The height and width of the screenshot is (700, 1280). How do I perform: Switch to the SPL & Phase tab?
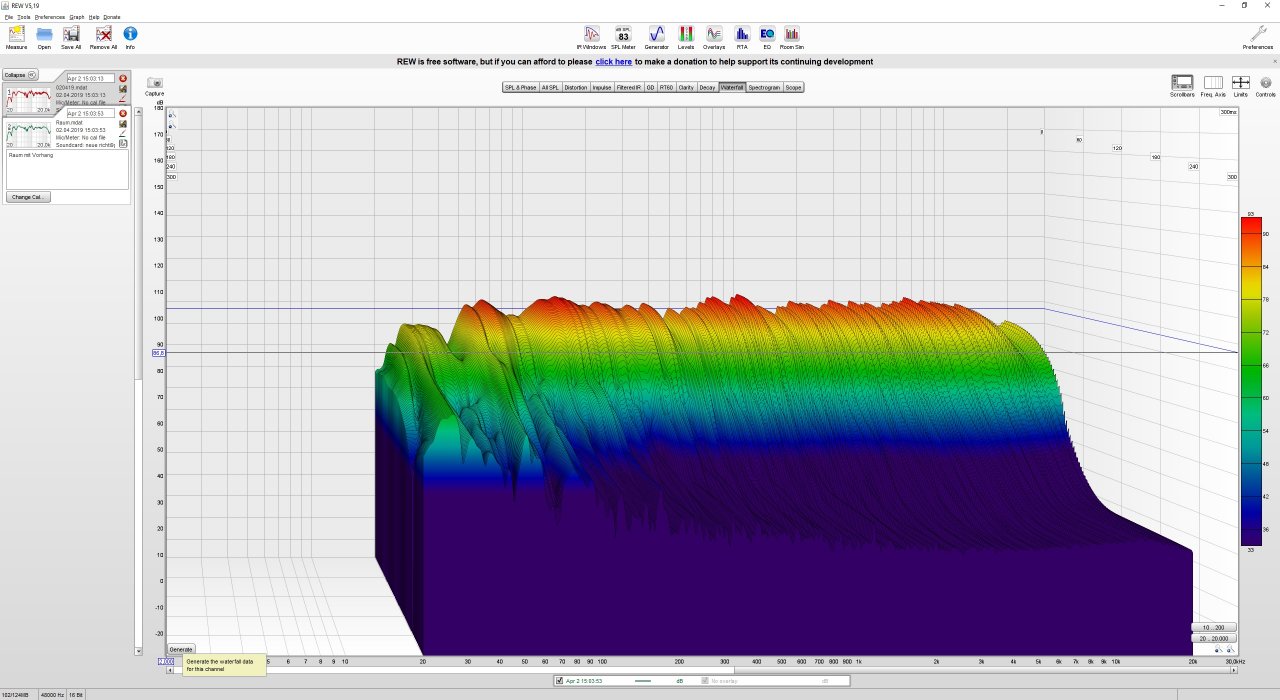520,87
